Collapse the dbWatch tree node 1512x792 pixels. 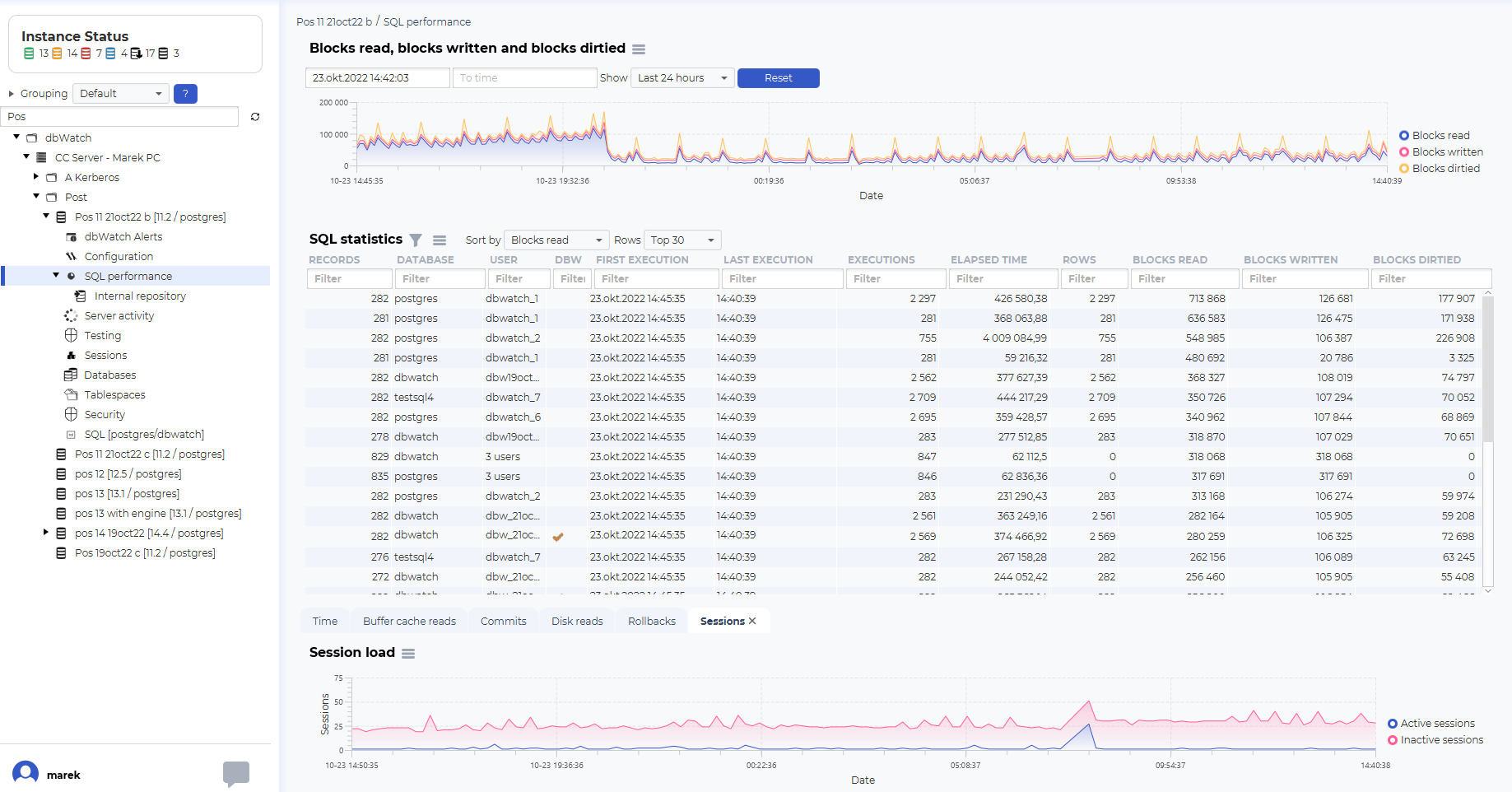point(16,137)
